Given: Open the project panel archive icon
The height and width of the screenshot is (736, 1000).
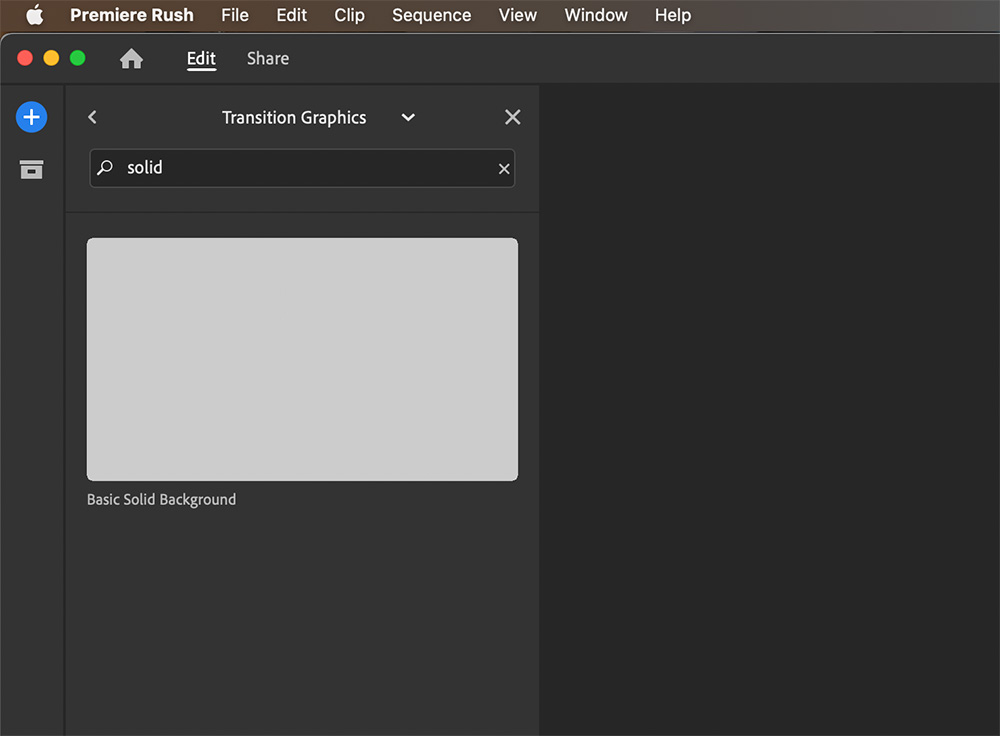Looking at the screenshot, I should pyautogui.click(x=31, y=170).
